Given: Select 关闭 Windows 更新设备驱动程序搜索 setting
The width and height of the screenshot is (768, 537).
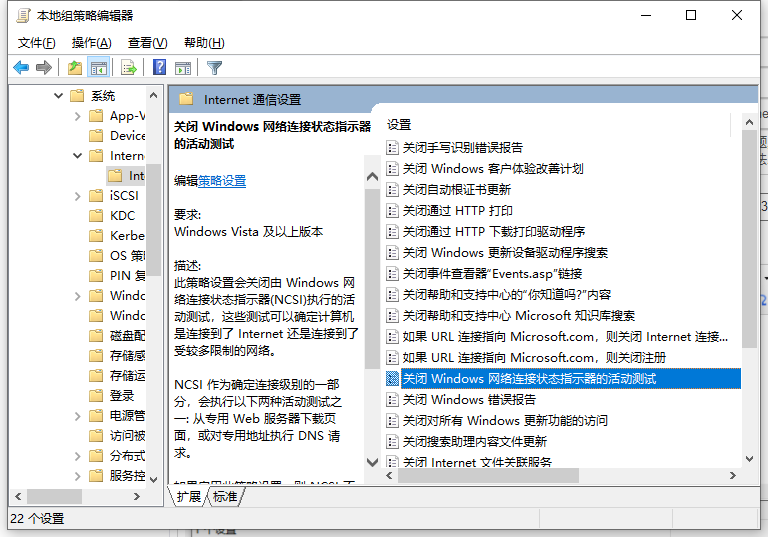Looking at the screenshot, I should click(x=505, y=253).
